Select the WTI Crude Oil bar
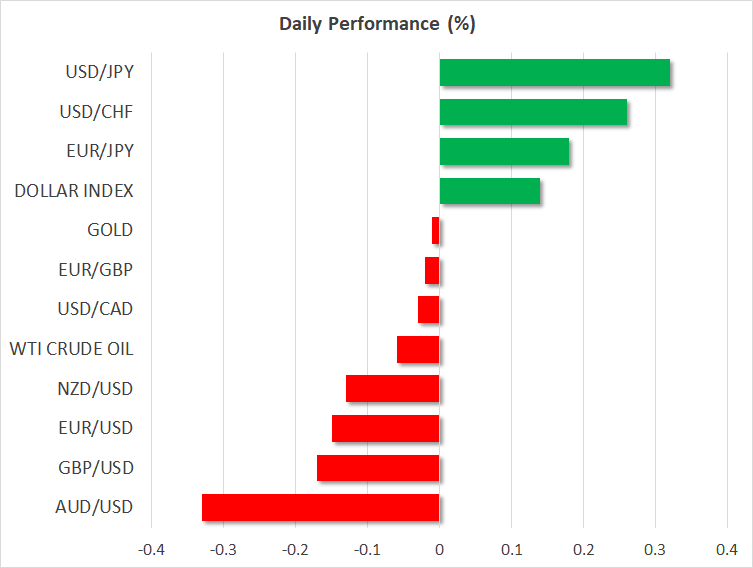Image resolution: width=753 pixels, height=568 pixels. [x=418, y=349]
